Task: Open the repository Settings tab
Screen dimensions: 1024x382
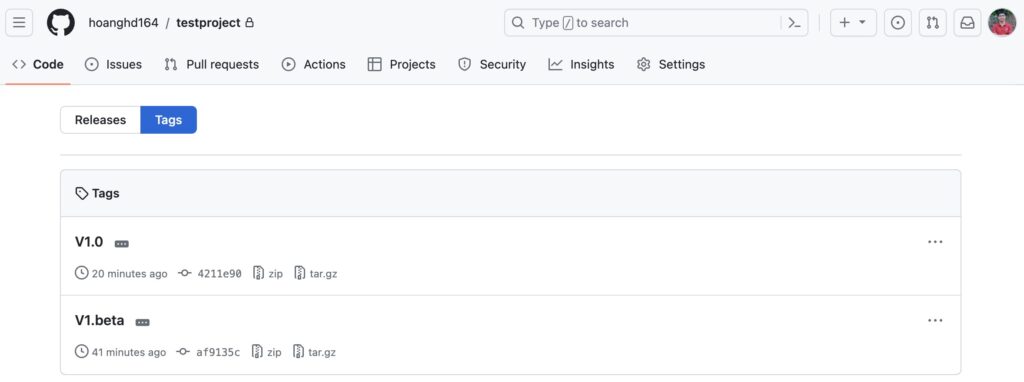Action: (671, 65)
